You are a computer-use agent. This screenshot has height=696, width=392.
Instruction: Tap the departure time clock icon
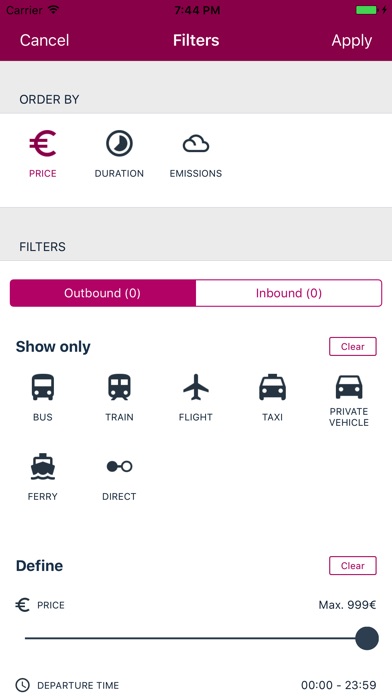[23, 685]
